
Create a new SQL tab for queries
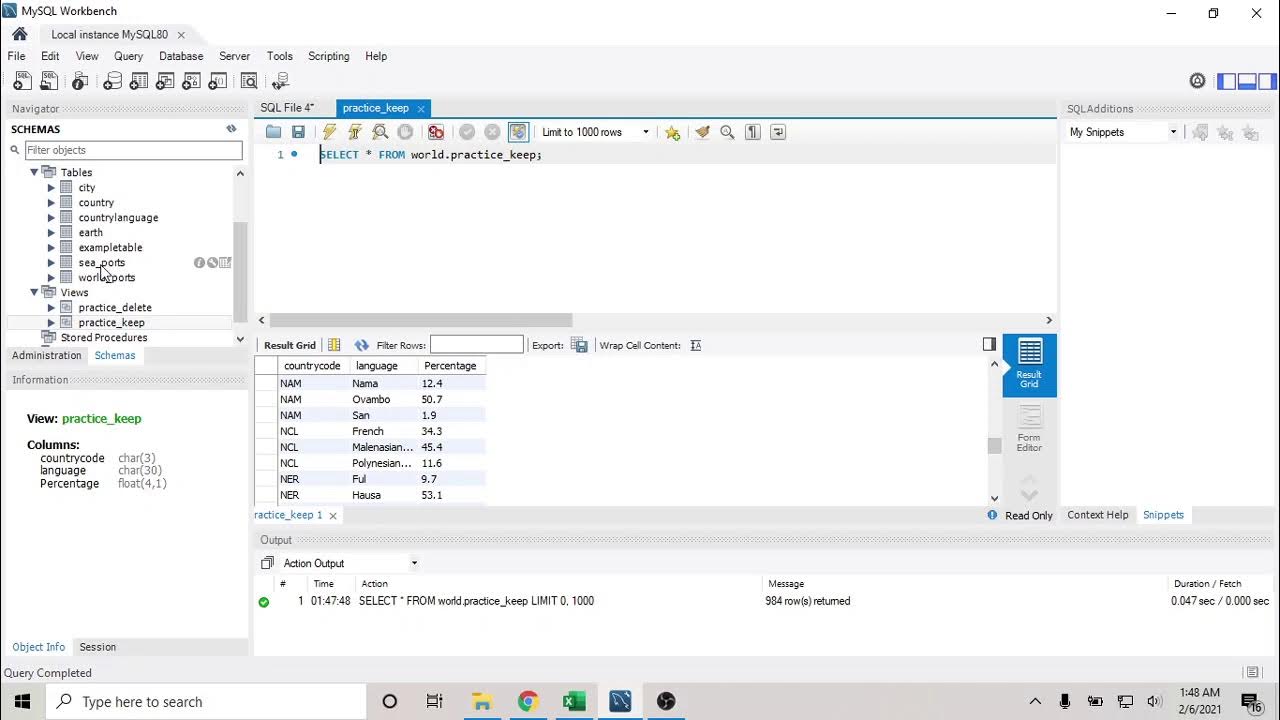point(21,82)
